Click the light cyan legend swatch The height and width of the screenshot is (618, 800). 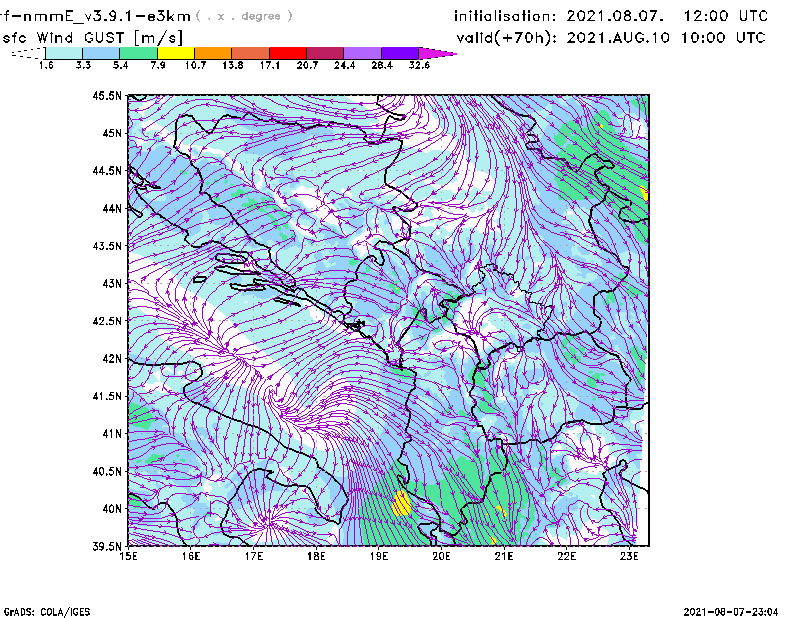[64, 53]
